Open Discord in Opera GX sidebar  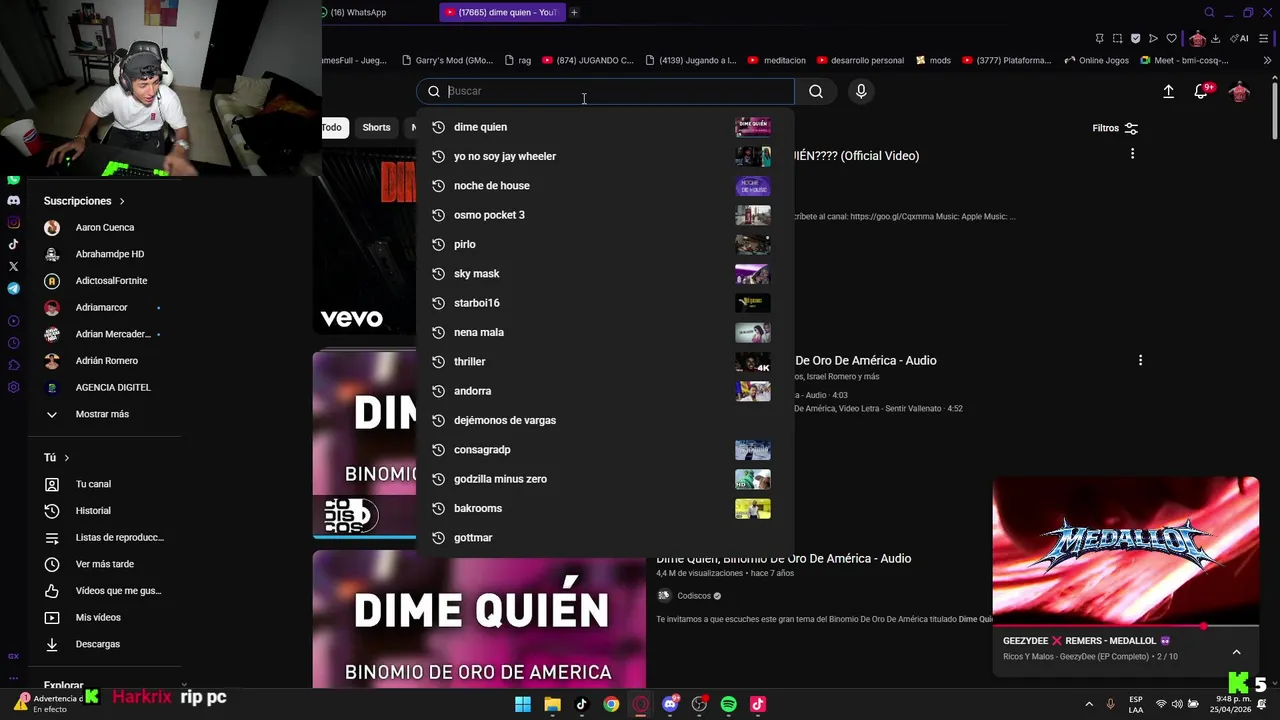pos(13,200)
